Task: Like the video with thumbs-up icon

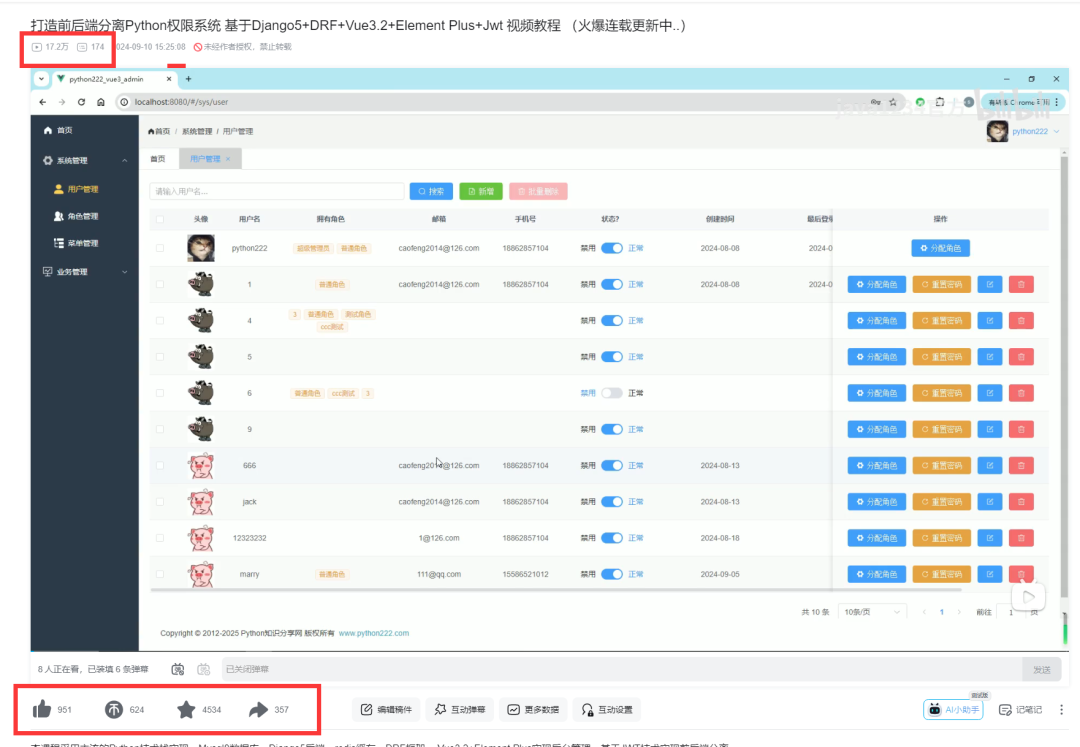Action: pos(42,709)
